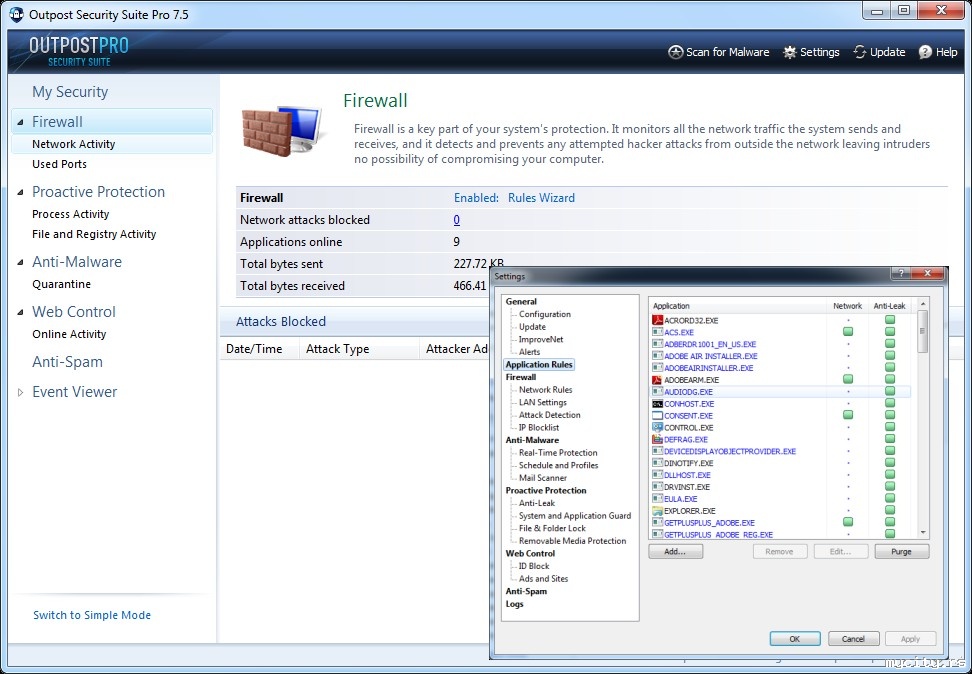The width and height of the screenshot is (972, 674).
Task: Click the EXPLORER.EXE folder icon
Action: [x=657, y=511]
